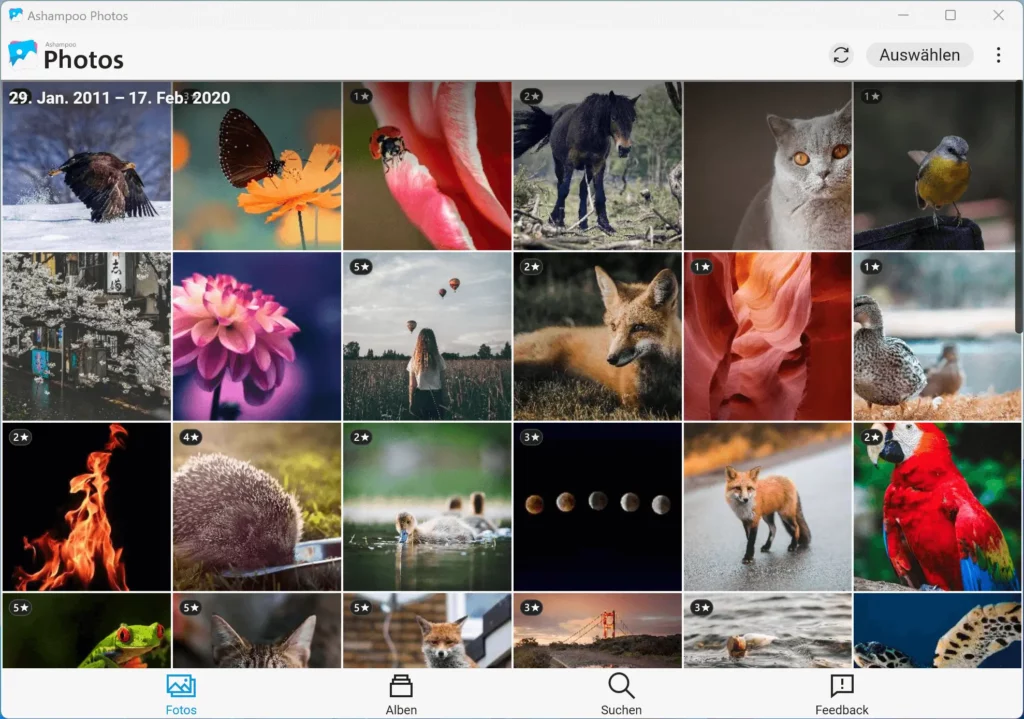The image size is (1024, 719).
Task: Click the 1-star badge on canyon photo
Action: (702, 266)
